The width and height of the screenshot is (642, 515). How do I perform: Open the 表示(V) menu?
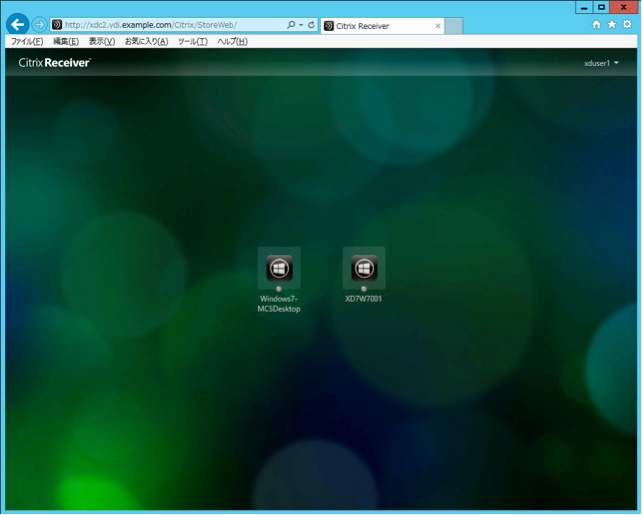click(102, 41)
